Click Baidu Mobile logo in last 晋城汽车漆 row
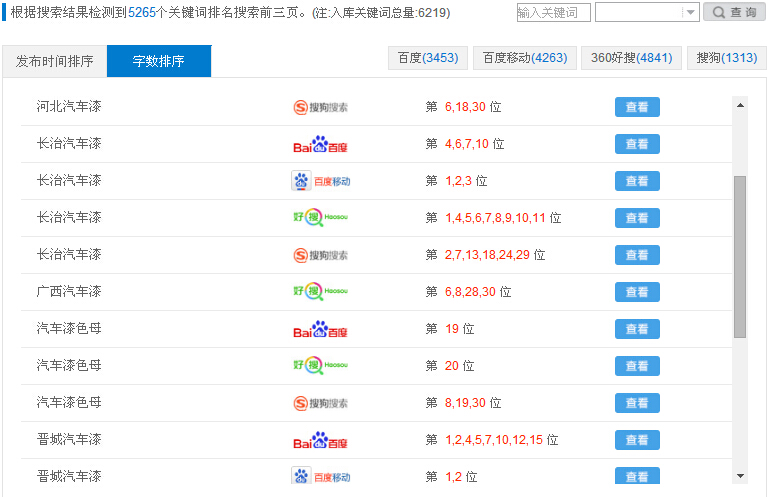Viewport: 770px width, 497px height. [320, 476]
